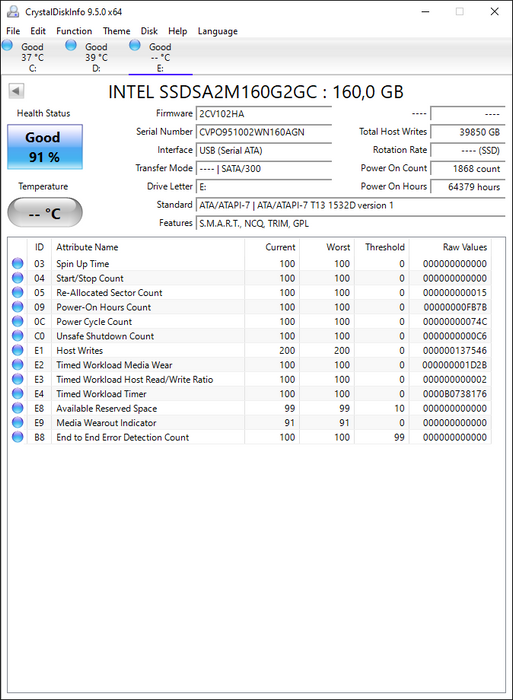Click the Transfer Mode field SATA/300
Viewport: 513px width, 700px height.
[263, 169]
